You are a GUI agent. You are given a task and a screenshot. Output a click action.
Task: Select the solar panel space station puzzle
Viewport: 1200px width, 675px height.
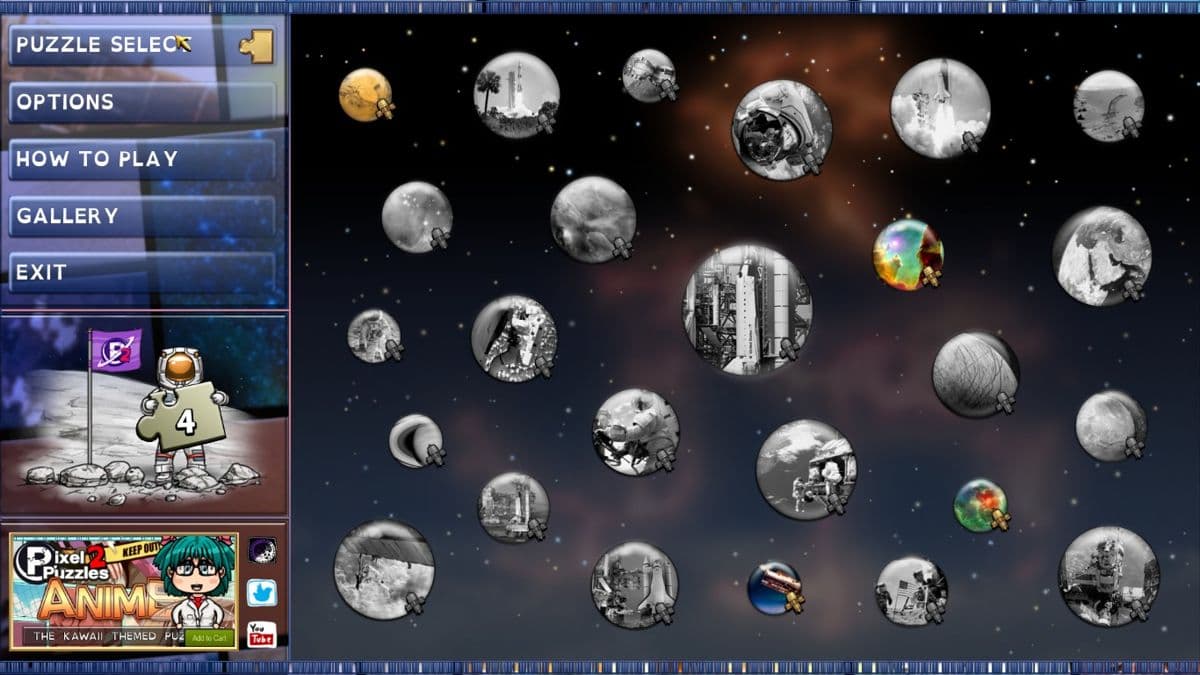pos(384,569)
